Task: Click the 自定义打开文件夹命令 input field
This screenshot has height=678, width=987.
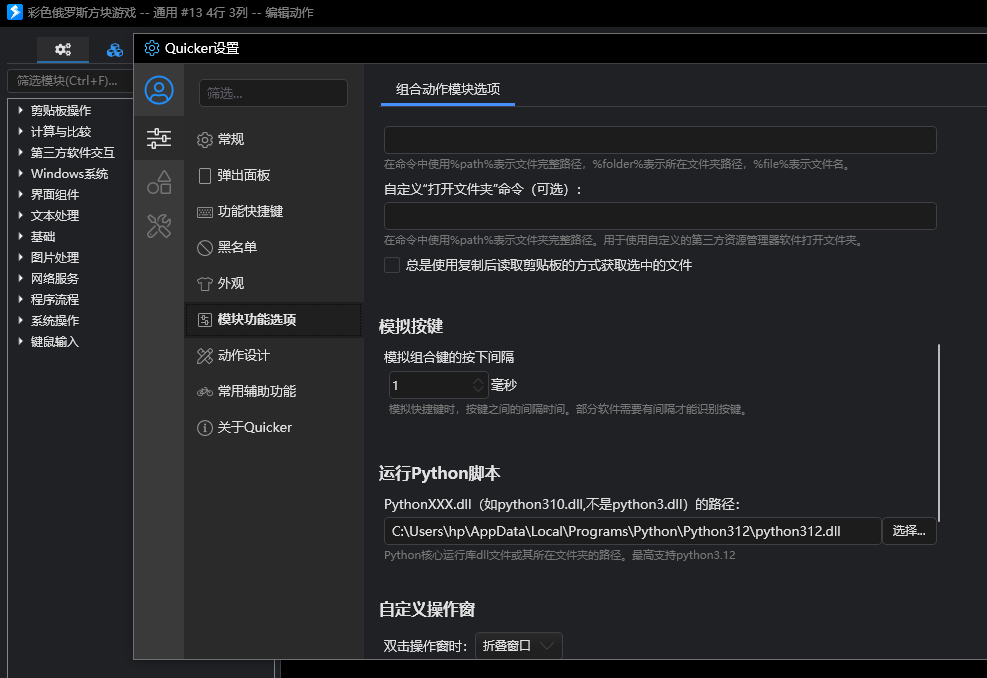Action: (660, 216)
